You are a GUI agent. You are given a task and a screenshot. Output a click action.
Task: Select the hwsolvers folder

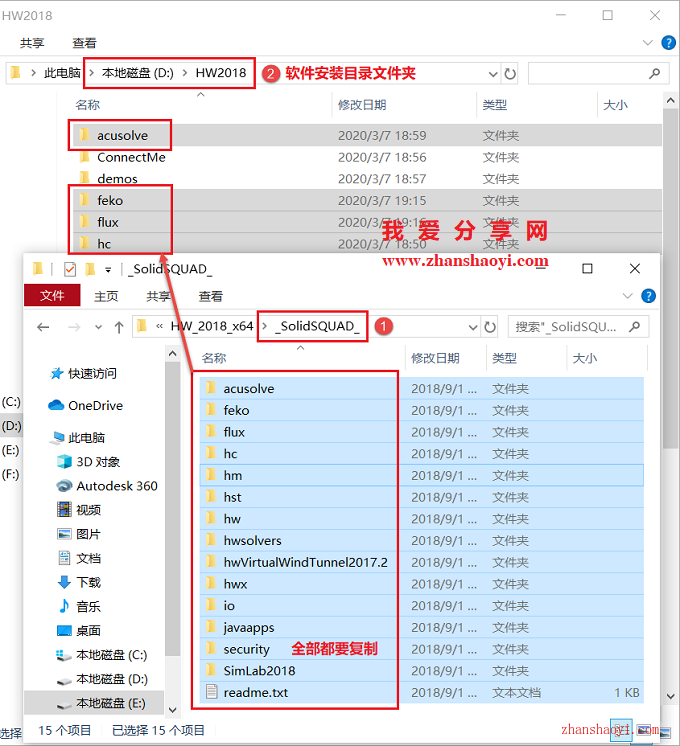(x=422, y=540)
